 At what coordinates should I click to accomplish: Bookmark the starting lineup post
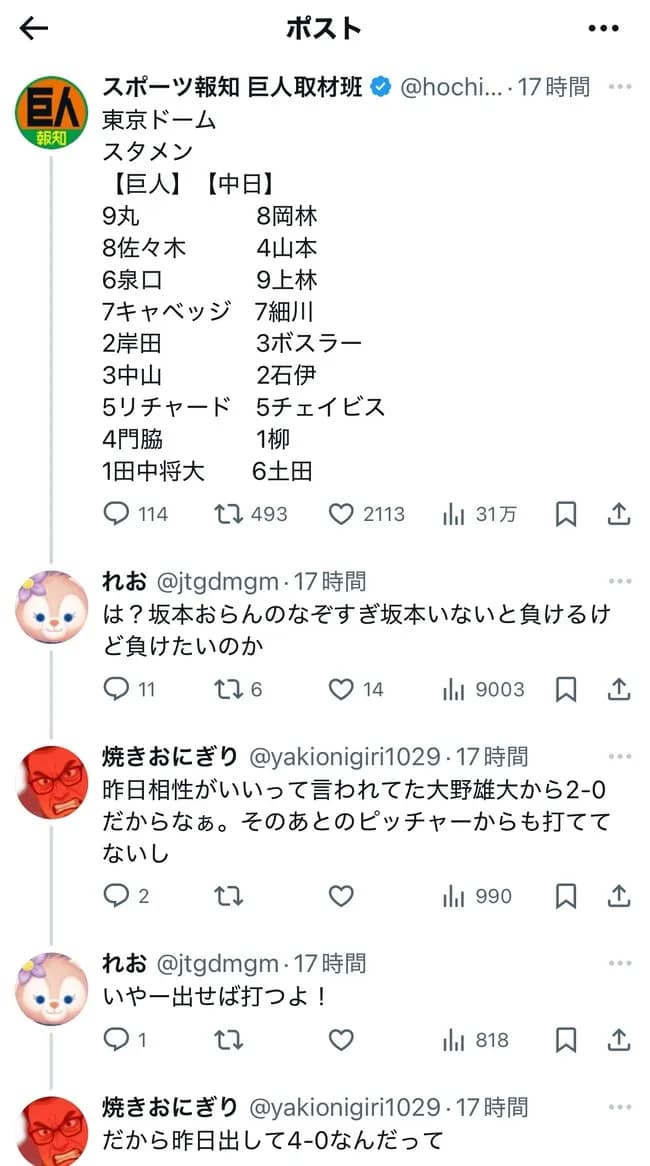(x=566, y=513)
